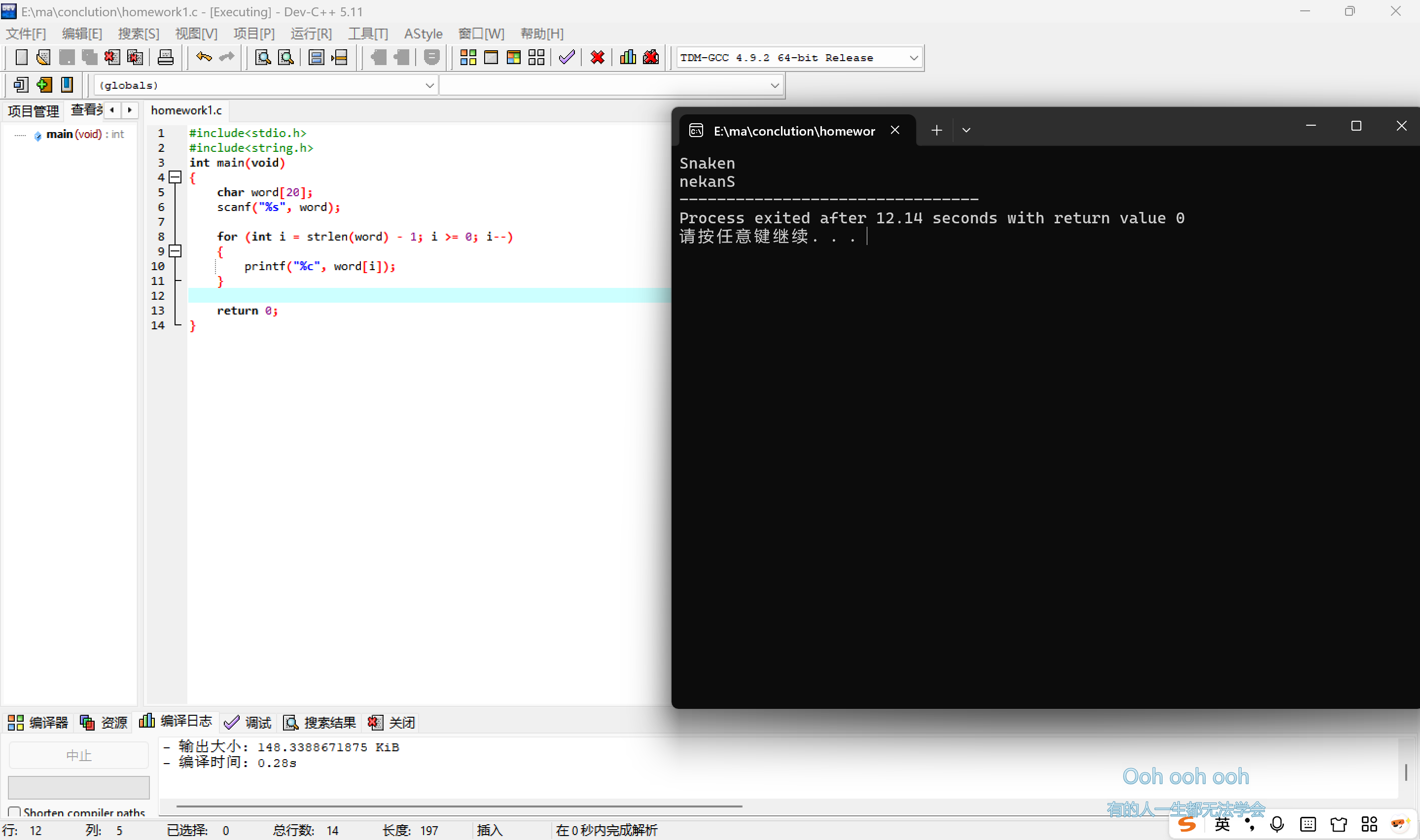Viewport: 1420px width, 840px height.
Task: Click the Find magnifier toolbar icon
Action: coord(263,57)
